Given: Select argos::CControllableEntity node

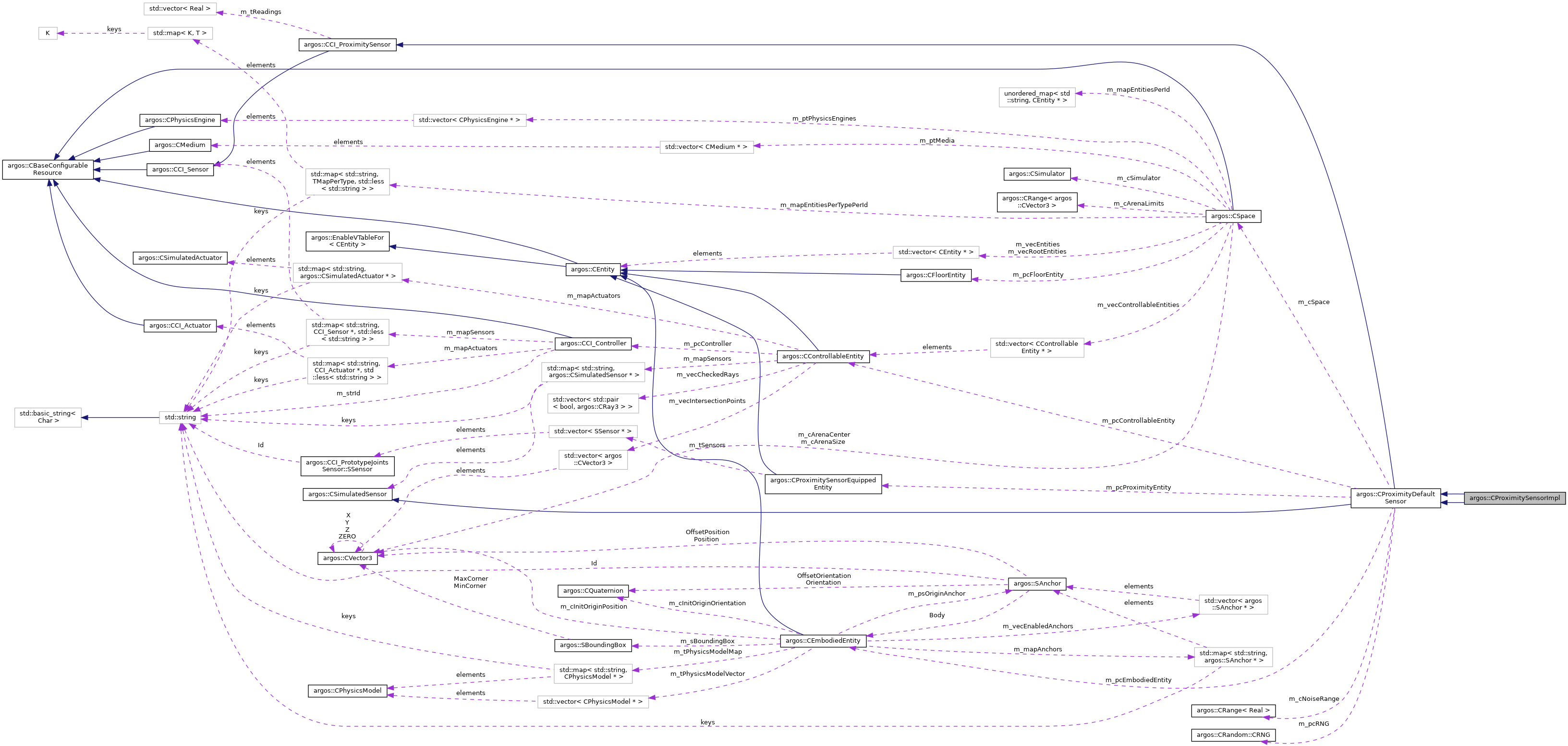Looking at the screenshot, I should tap(823, 356).
